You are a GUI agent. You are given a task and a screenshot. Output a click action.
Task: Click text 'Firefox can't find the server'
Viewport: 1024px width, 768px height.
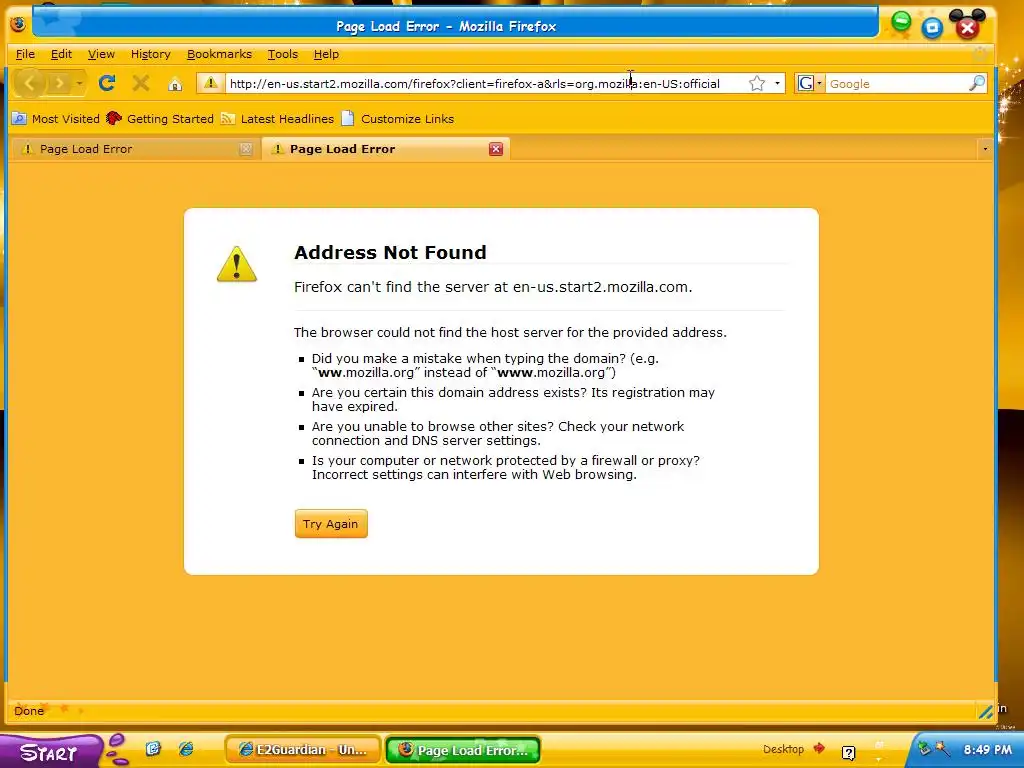[391, 287]
